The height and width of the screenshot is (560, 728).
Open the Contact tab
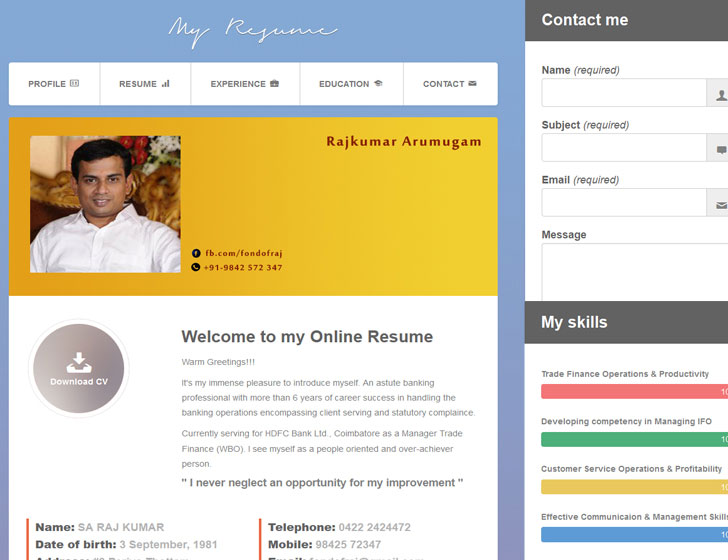click(450, 84)
